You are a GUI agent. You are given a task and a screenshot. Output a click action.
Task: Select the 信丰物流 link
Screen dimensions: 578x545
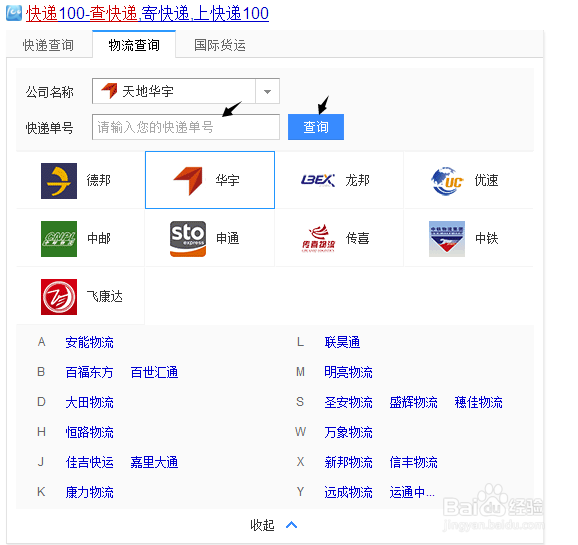[413, 462]
